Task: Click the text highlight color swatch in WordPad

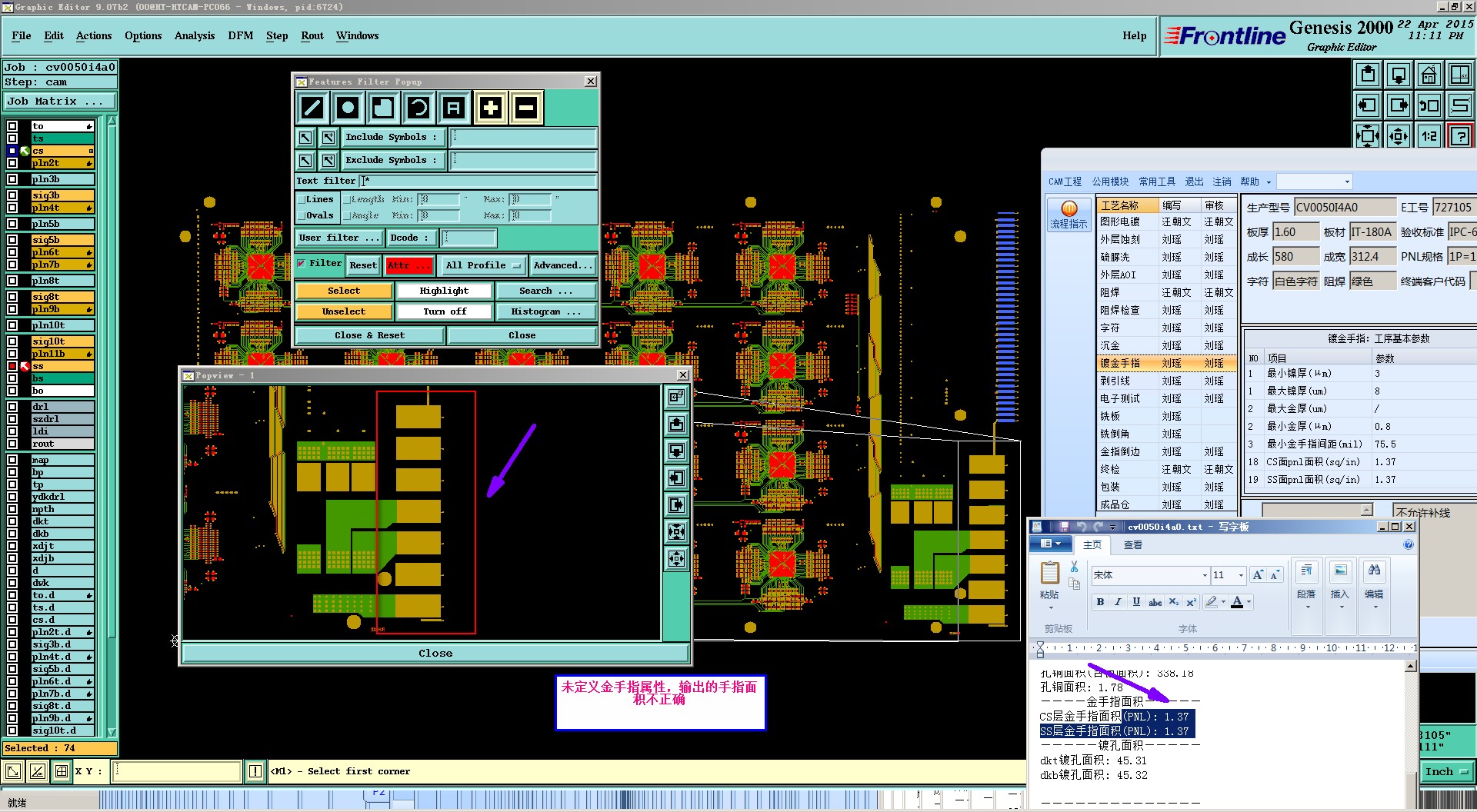Action: click(1212, 602)
